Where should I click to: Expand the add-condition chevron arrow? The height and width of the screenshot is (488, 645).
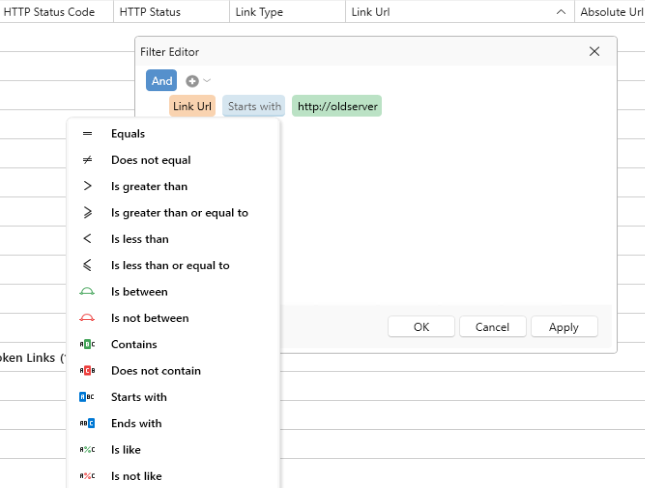(207, 81)
